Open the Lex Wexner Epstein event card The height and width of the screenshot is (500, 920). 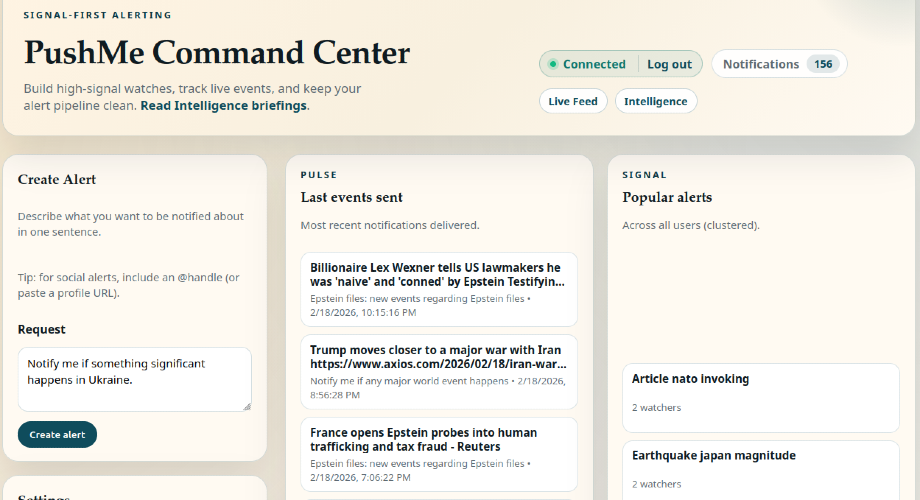[439, 289]
